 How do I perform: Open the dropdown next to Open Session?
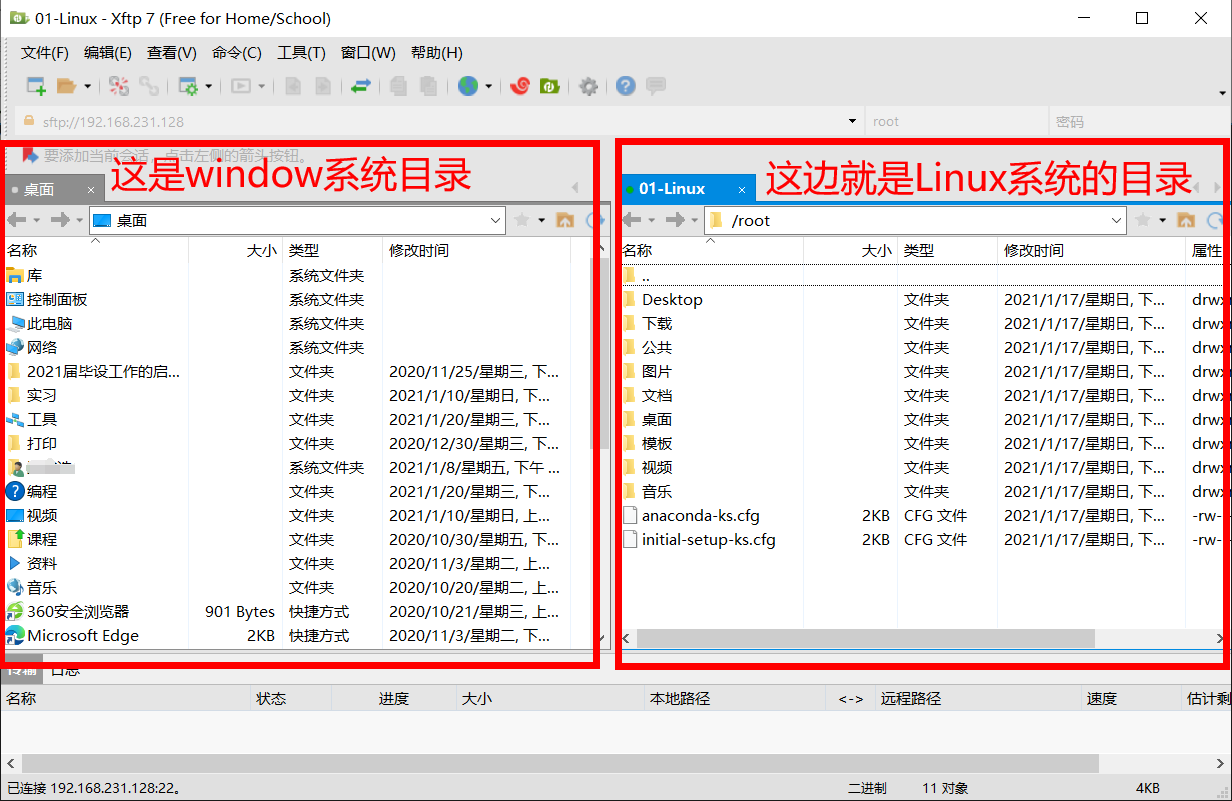[87, 86]
